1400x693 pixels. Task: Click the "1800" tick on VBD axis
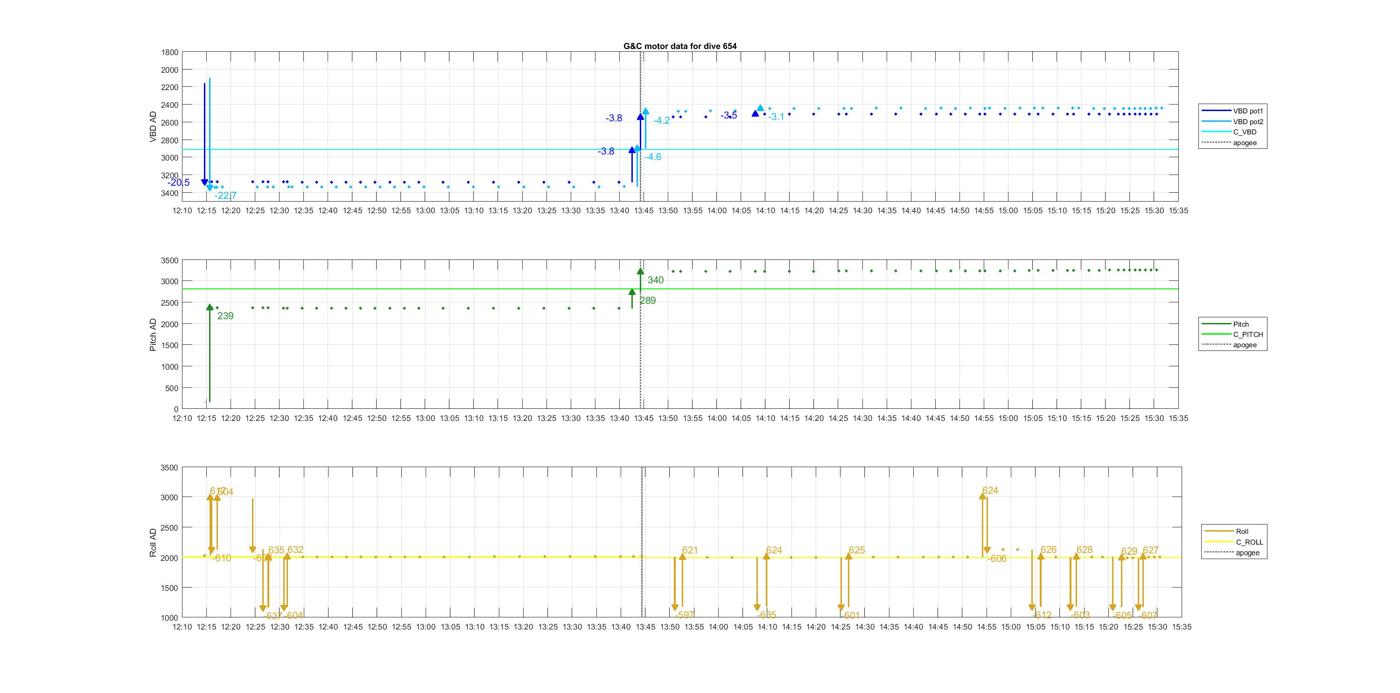click(170, 52)
